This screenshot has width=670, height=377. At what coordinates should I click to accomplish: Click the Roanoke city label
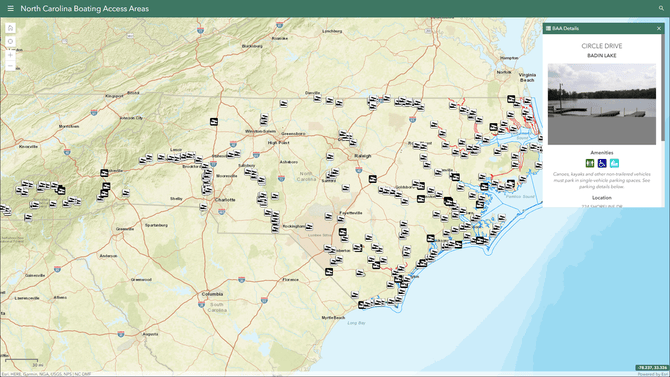[280, 38]
